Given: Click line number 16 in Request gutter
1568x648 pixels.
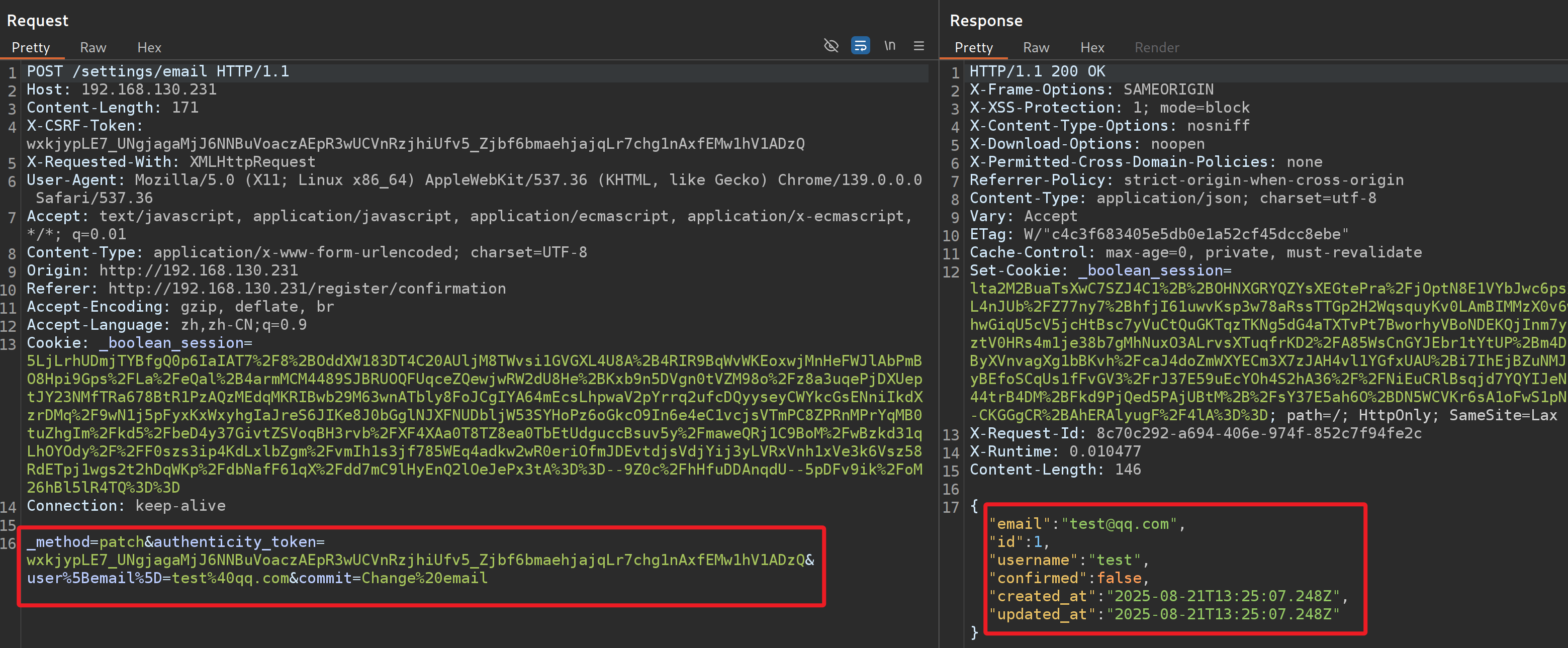Looking at the screenshot, I should click(x=9, y=543).
